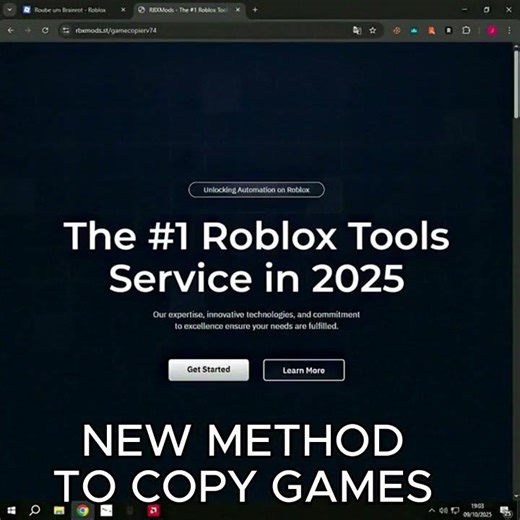Open the network icon in tray

point(455,510)
